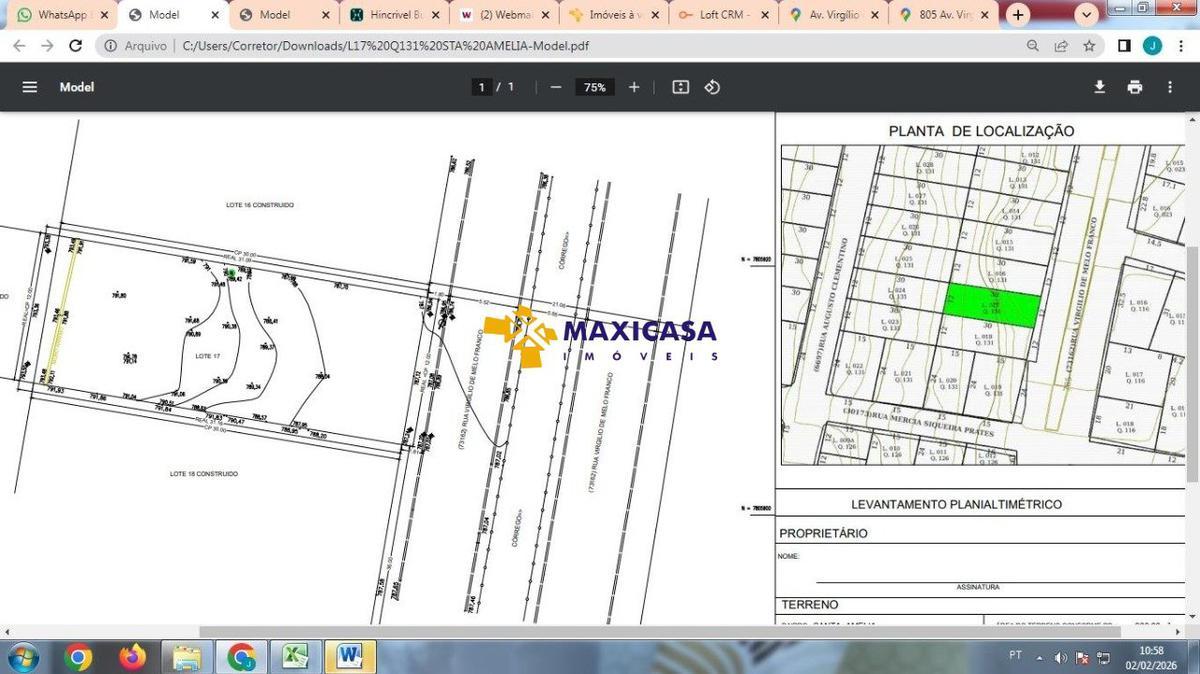
Task: Bookmark this page with the star icon
Action: coord(1089,46)
